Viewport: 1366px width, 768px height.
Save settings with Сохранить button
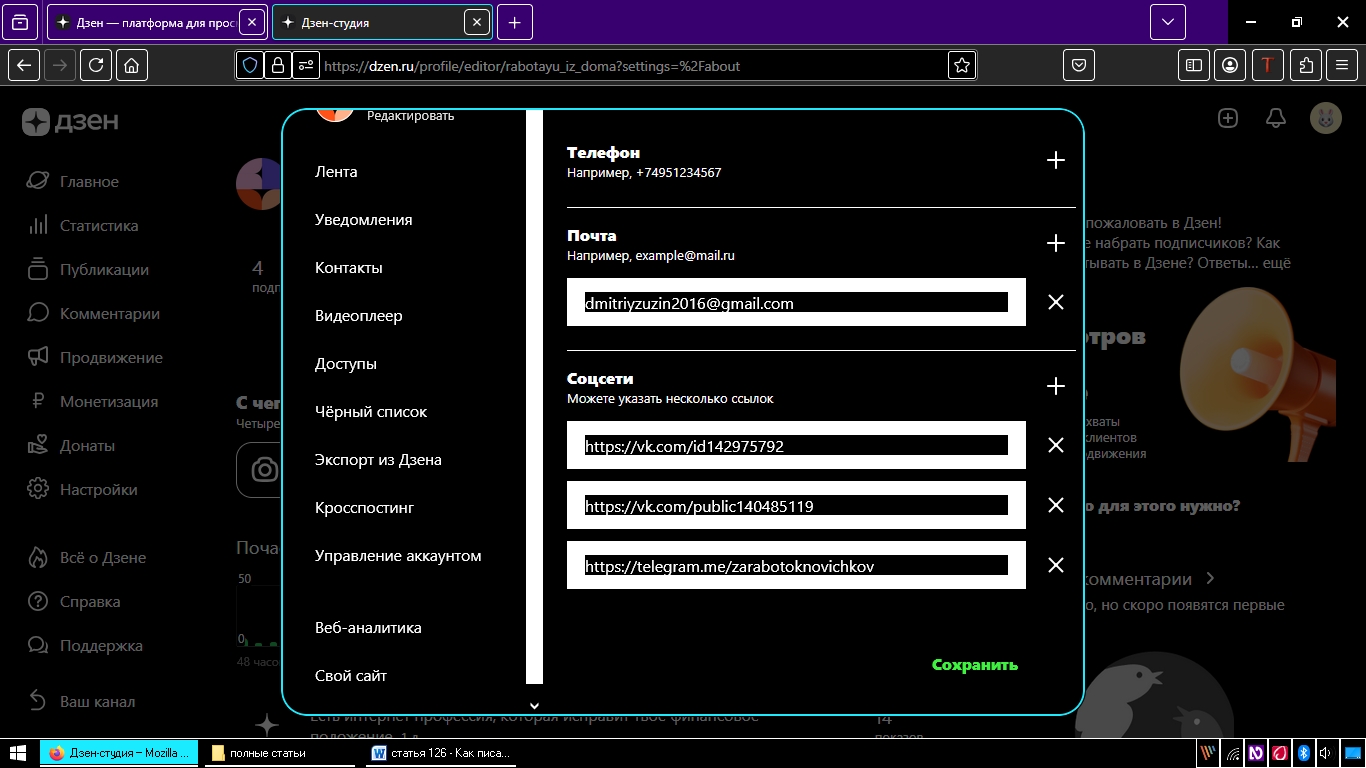pyautogui.click(x=975, y=665)
